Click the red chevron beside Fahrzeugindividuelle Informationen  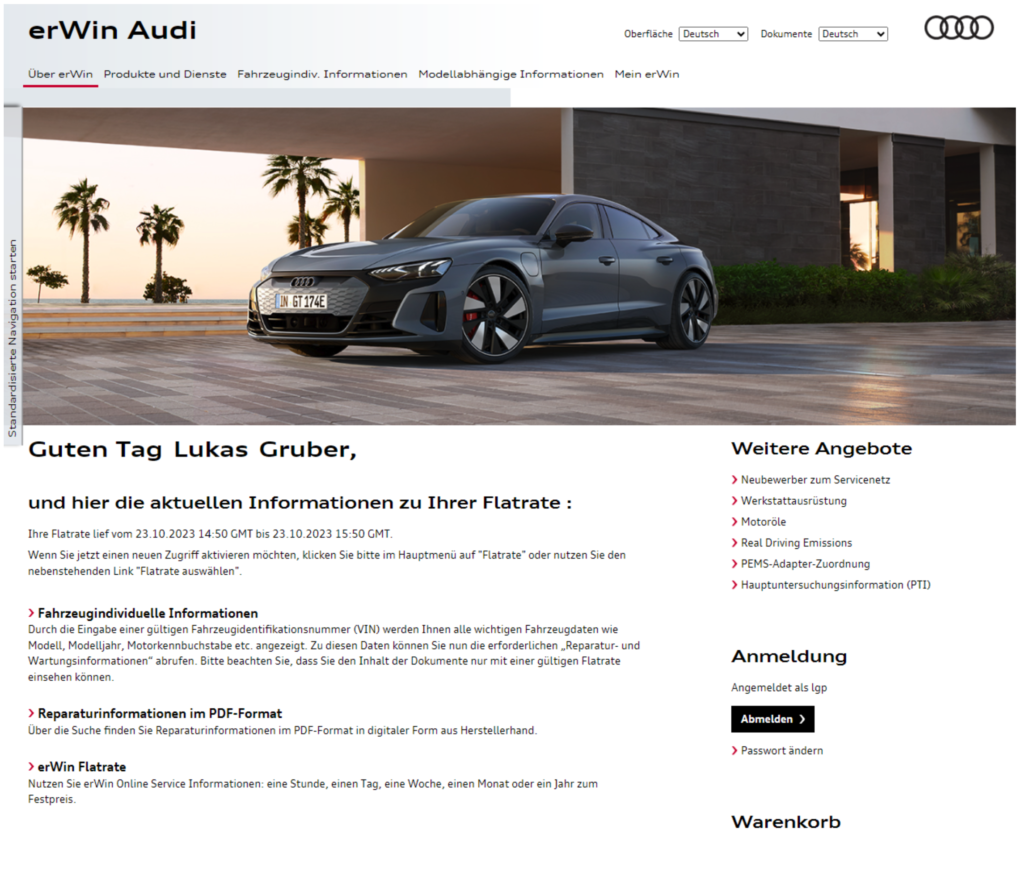31,613
